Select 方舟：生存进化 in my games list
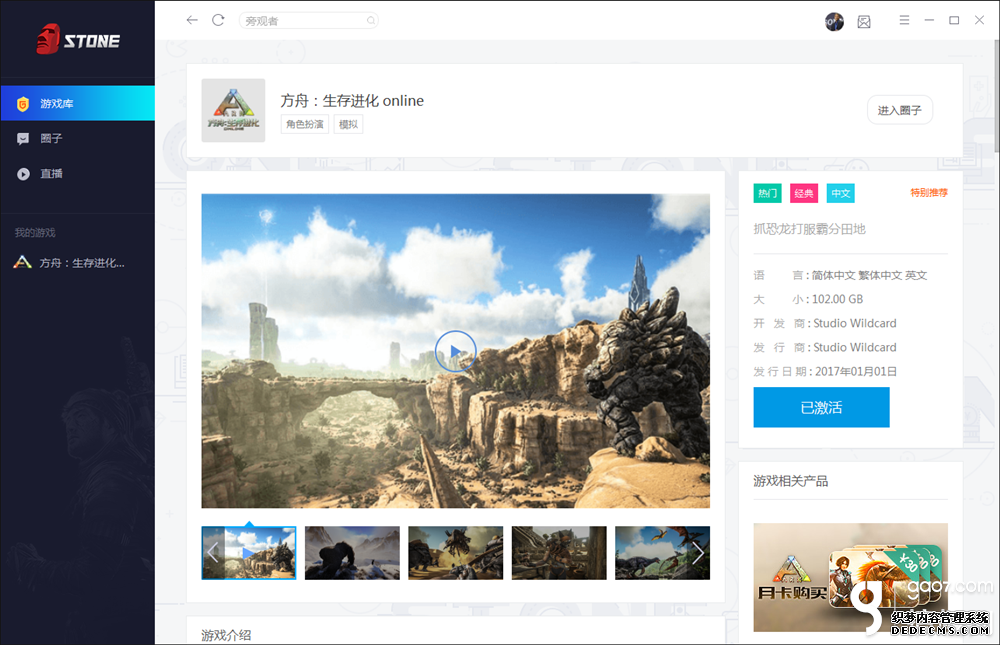The image size is (1000, 645). point(77,262)
